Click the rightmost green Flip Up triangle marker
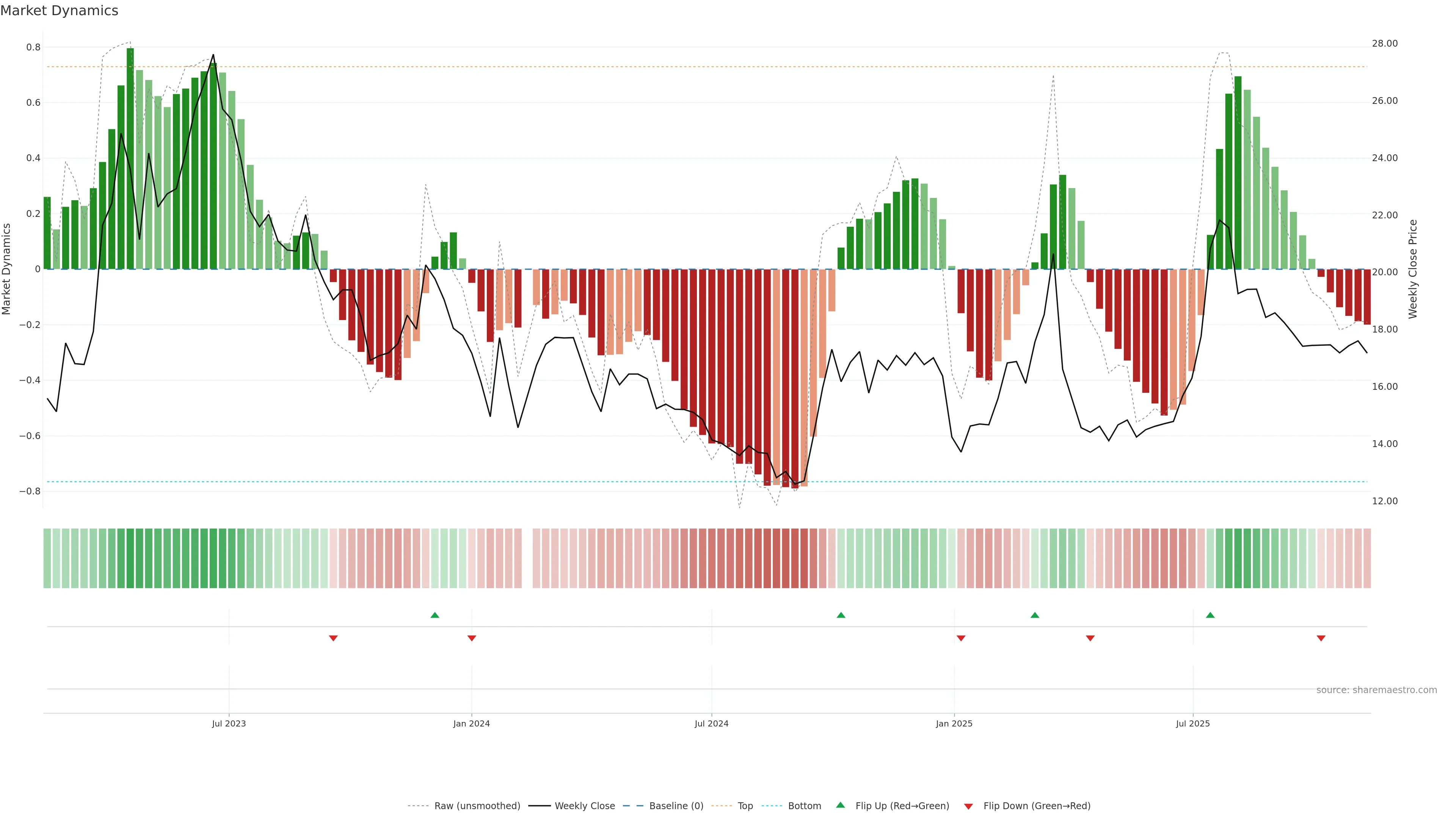Screen dimensions: 1456x819 1210,615
